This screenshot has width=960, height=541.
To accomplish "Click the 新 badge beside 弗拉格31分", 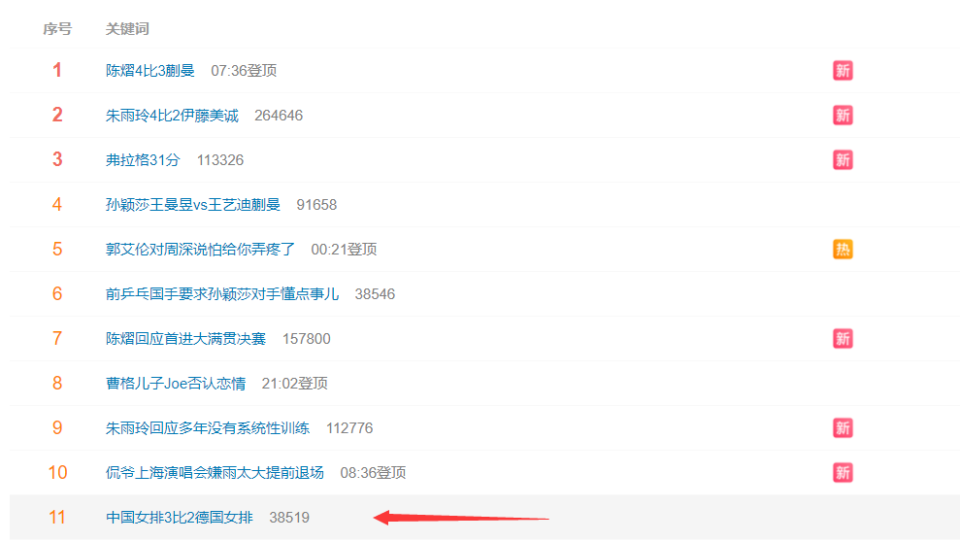I will coord(842,160).
